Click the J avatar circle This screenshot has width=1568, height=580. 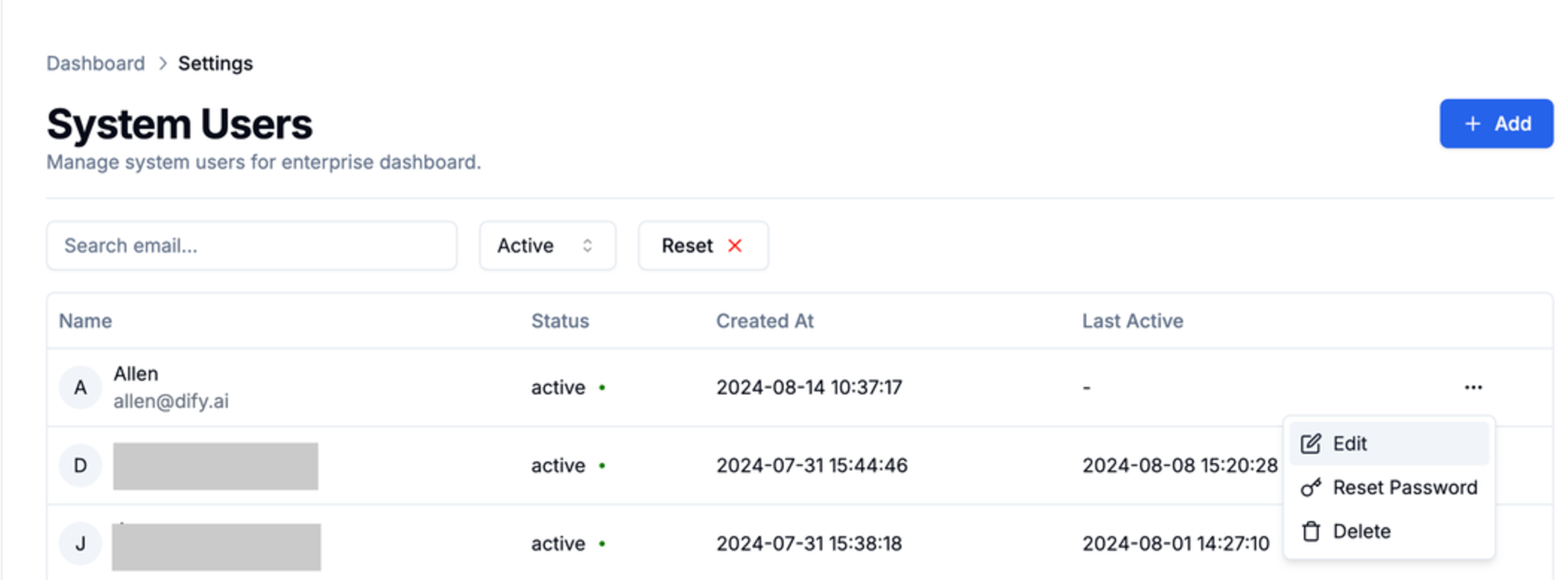(x=80, y=543)
